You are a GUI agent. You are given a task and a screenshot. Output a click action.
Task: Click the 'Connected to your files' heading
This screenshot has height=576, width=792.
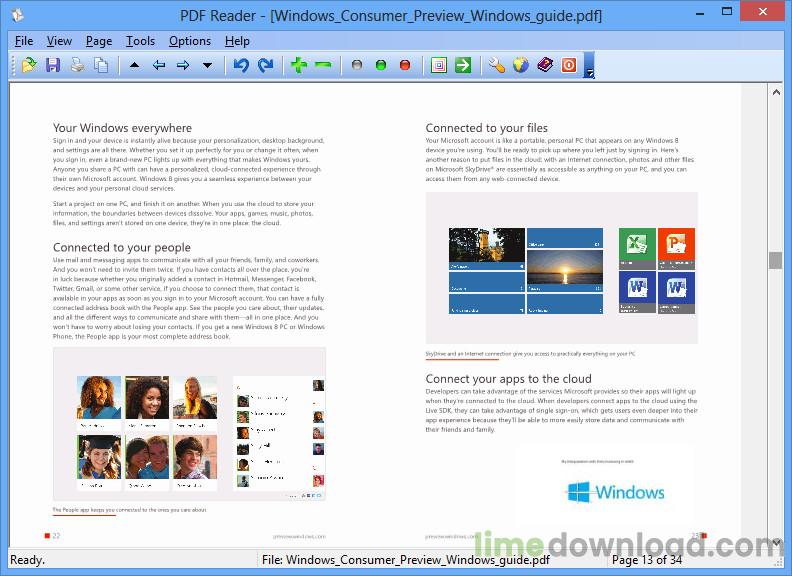486,128
